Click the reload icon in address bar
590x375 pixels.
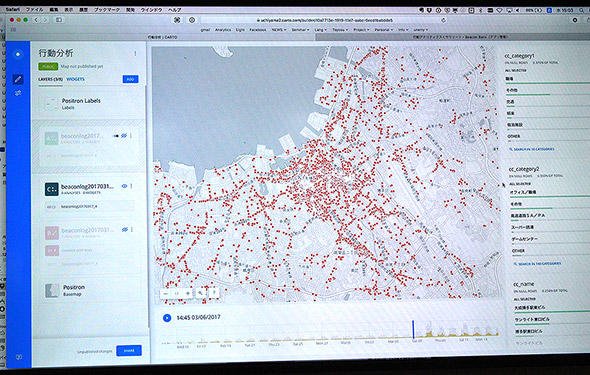444,20
